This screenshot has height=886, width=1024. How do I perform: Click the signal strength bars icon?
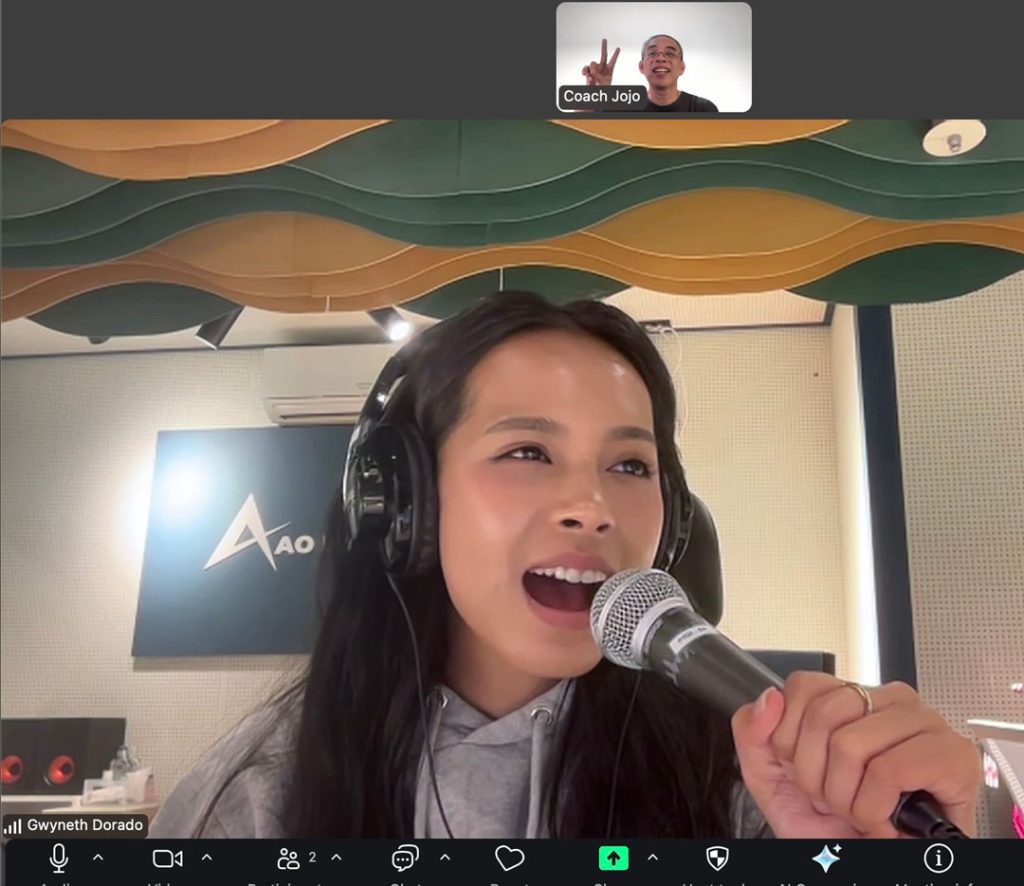coord(12,828)
